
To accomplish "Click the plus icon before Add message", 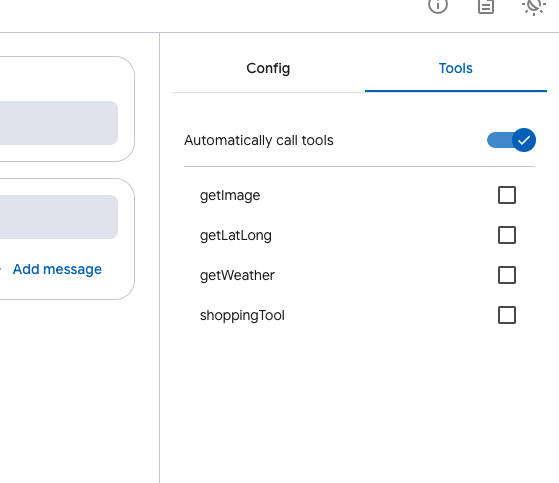I will (x=1, y=269).
